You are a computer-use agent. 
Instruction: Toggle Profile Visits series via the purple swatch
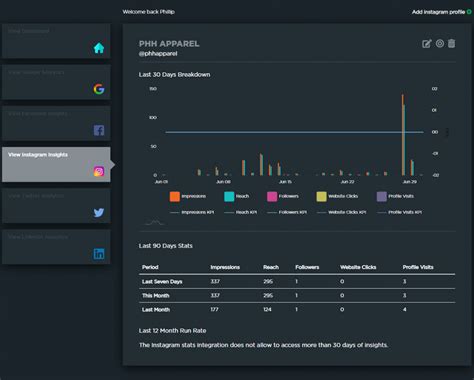pos(382,196)
